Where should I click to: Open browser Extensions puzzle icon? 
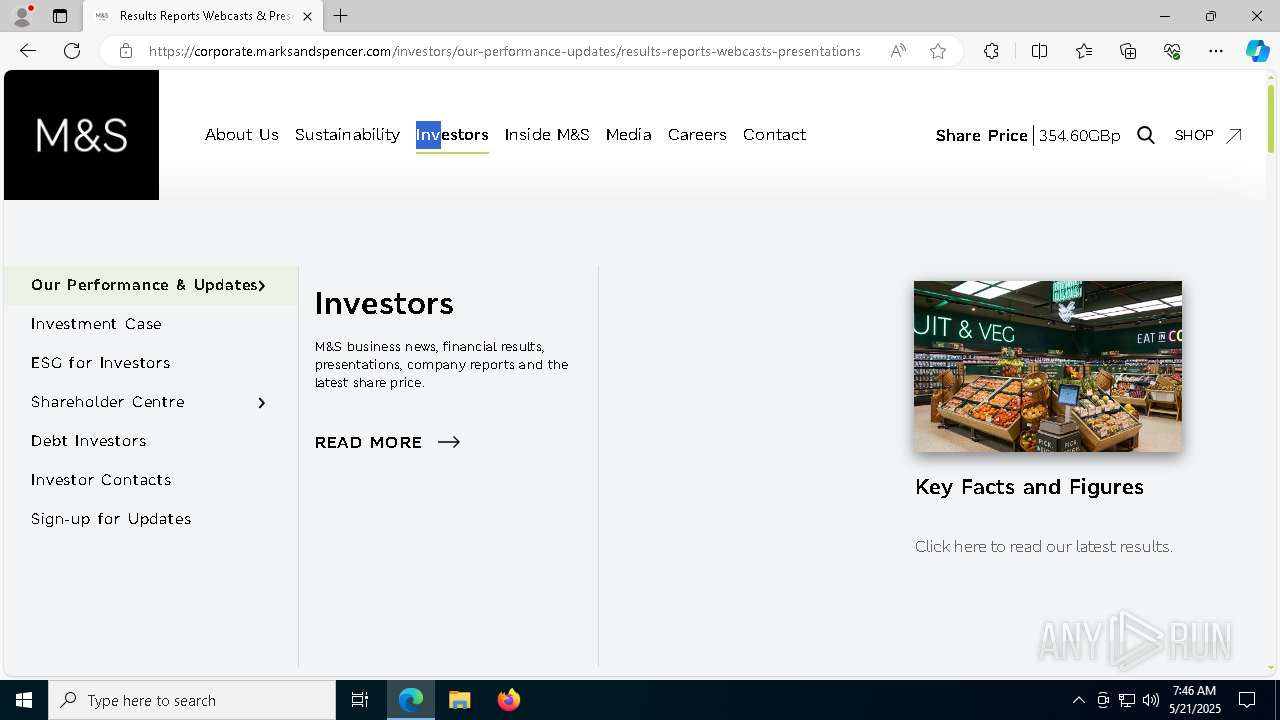coord(991,51)
